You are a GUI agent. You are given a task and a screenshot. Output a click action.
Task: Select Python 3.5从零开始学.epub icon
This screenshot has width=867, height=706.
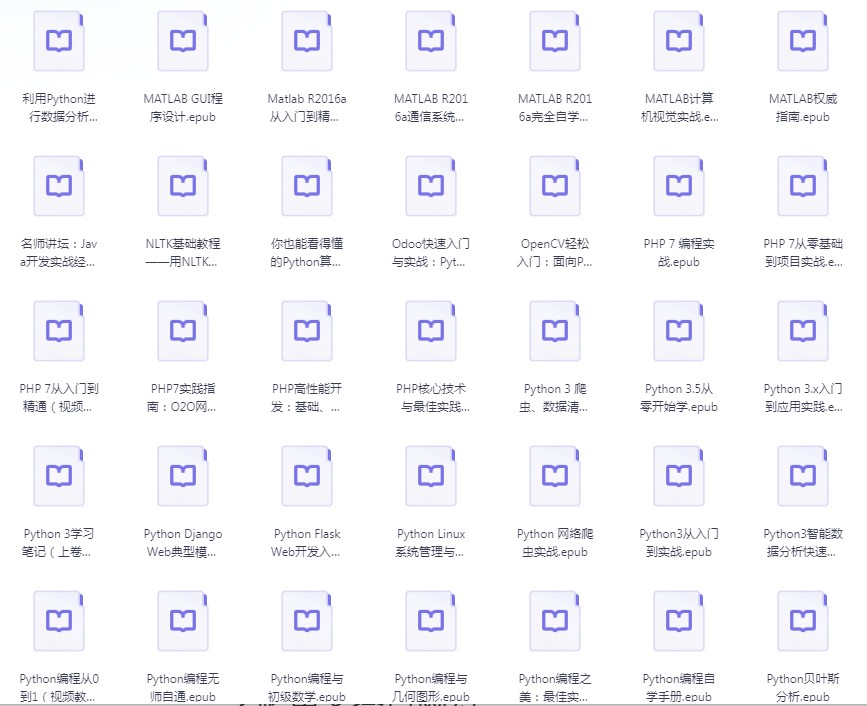(678, 331)
